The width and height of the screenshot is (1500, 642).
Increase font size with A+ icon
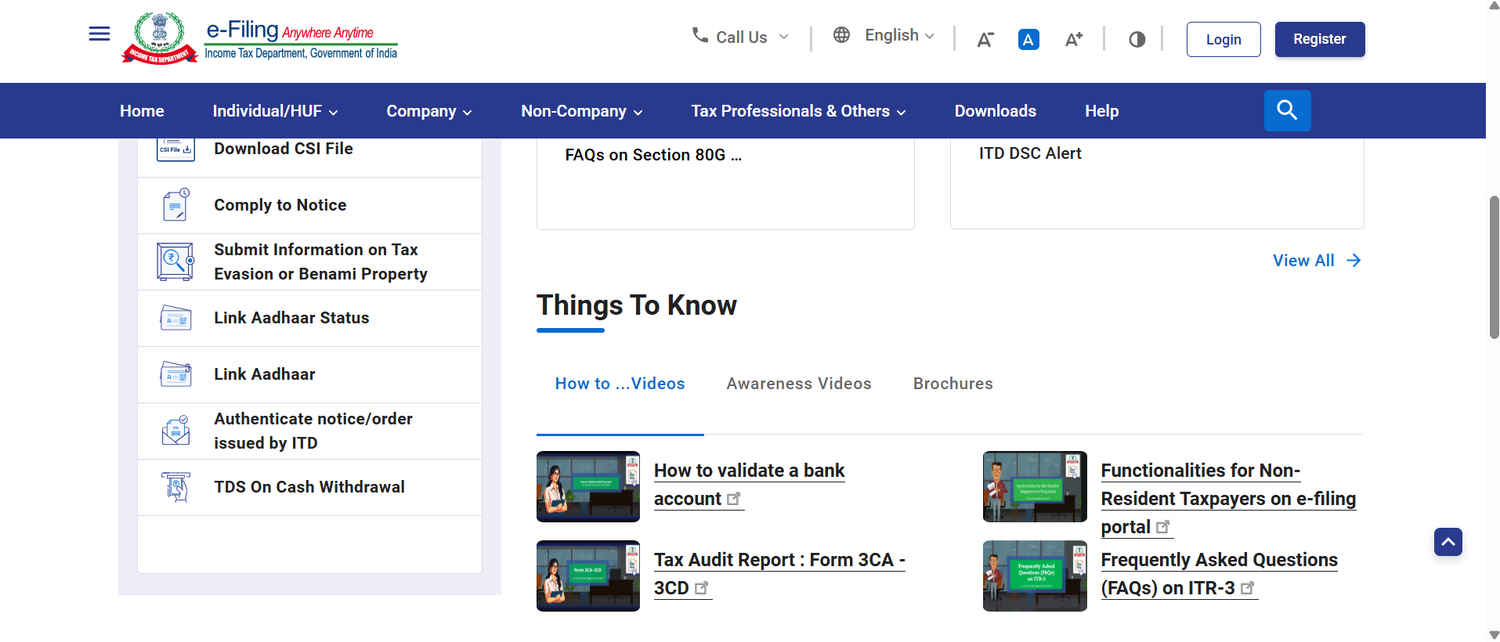pyautogui.click(x=1073, y=39)
